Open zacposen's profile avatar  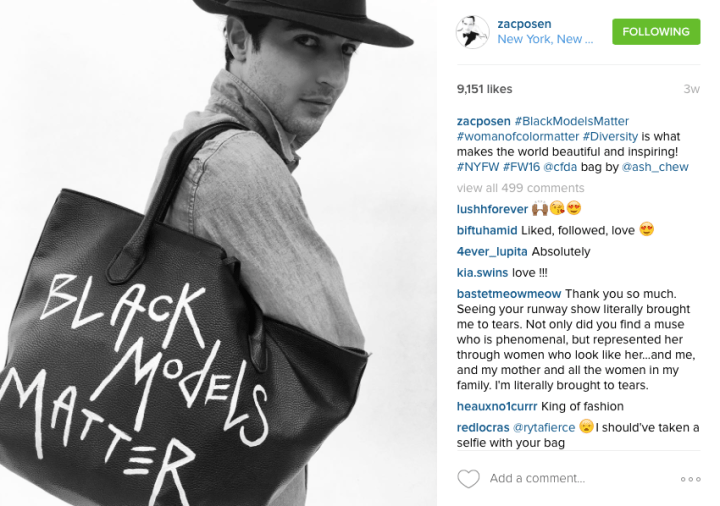(472, 32)
